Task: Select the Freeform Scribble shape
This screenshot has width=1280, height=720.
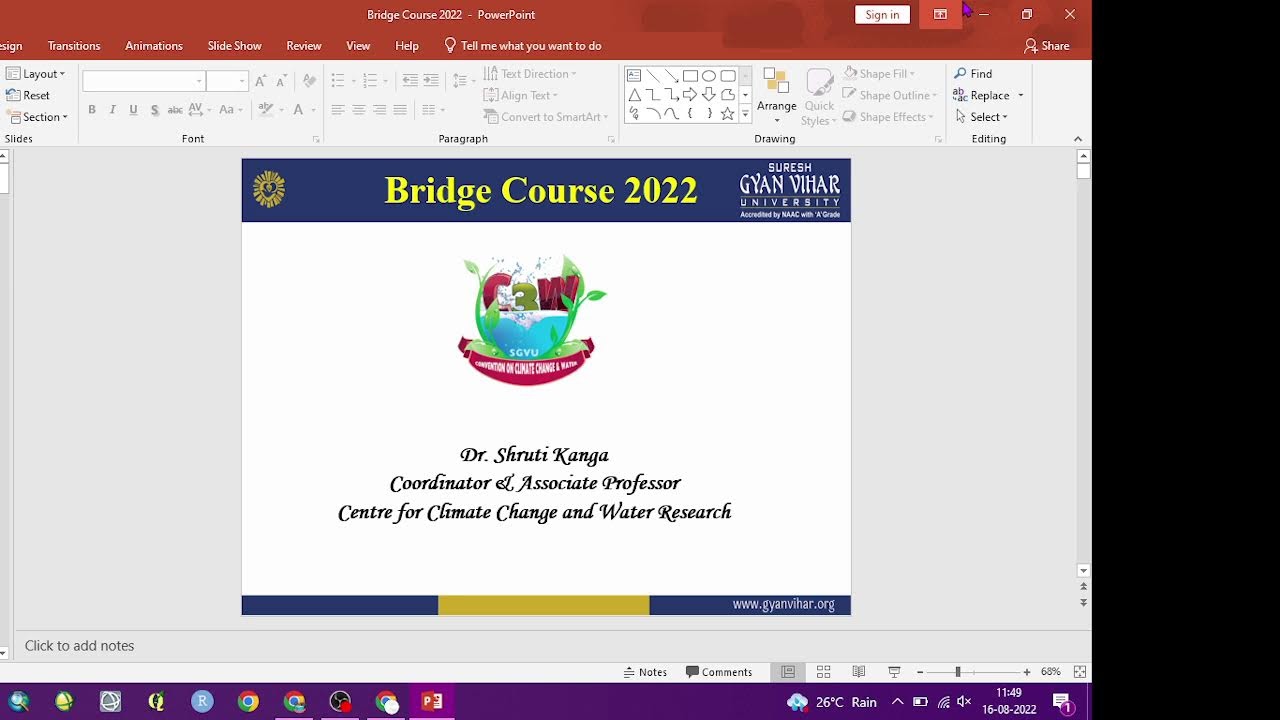Action: (x=634, y=114)
